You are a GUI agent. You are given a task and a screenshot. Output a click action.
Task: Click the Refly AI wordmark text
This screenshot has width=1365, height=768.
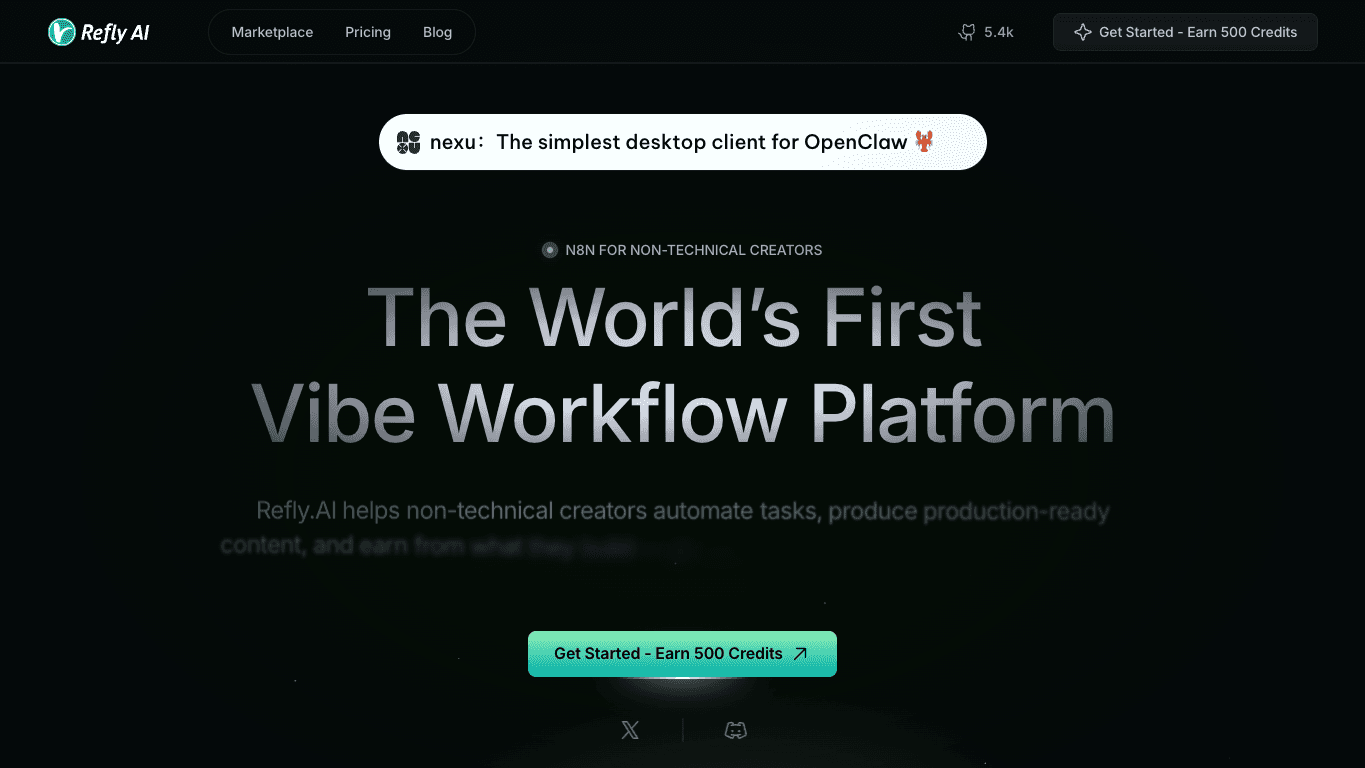point(115,33)
